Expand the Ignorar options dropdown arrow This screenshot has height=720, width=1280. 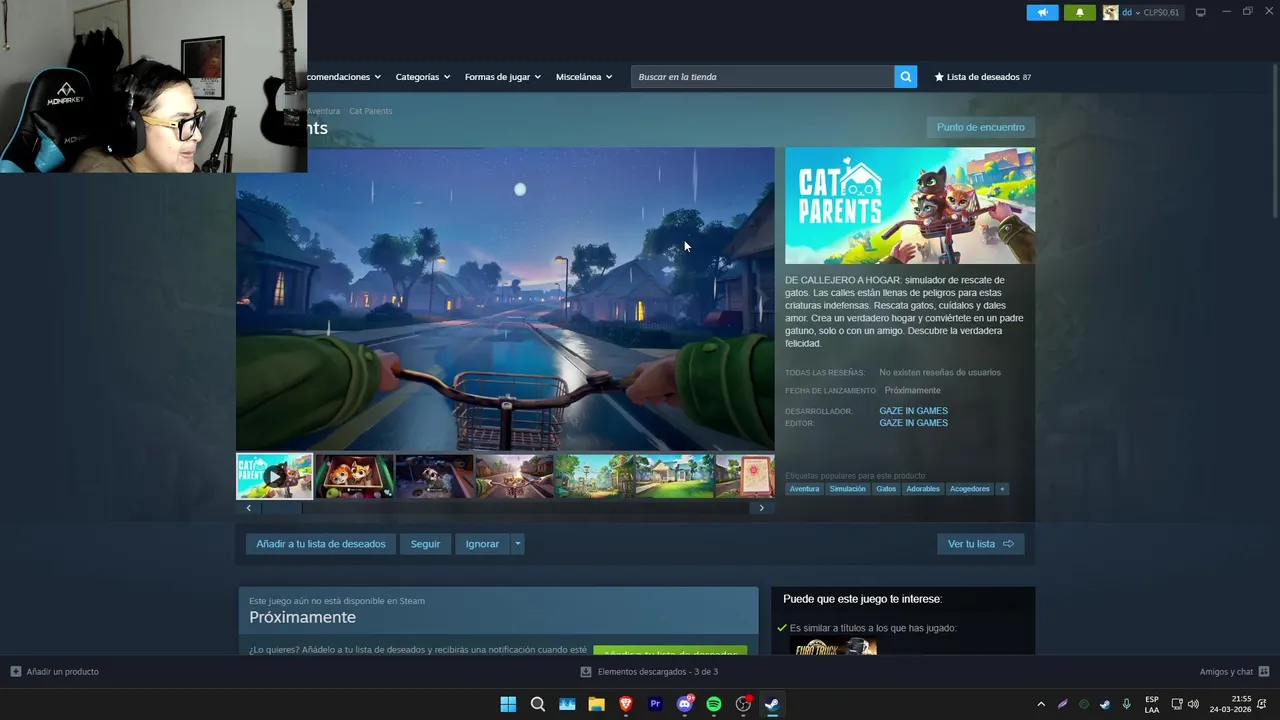click(517, 544)
